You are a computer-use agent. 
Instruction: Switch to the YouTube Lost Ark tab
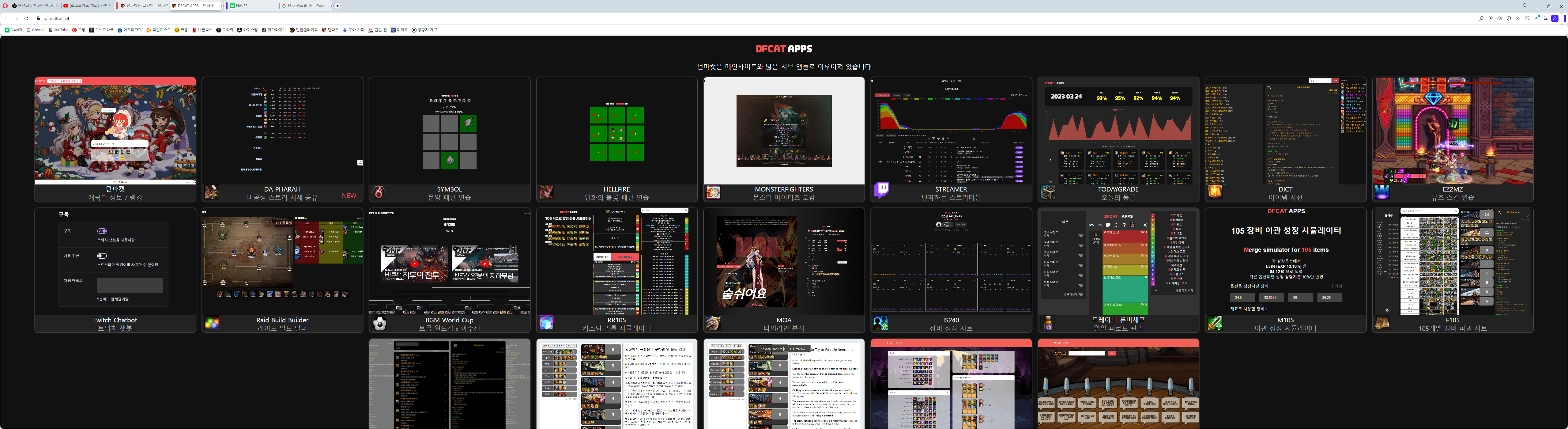coord(87,6)
